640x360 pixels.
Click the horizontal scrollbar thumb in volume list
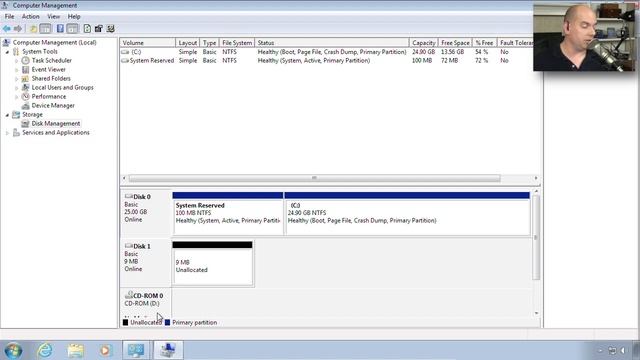pos(314,178)
